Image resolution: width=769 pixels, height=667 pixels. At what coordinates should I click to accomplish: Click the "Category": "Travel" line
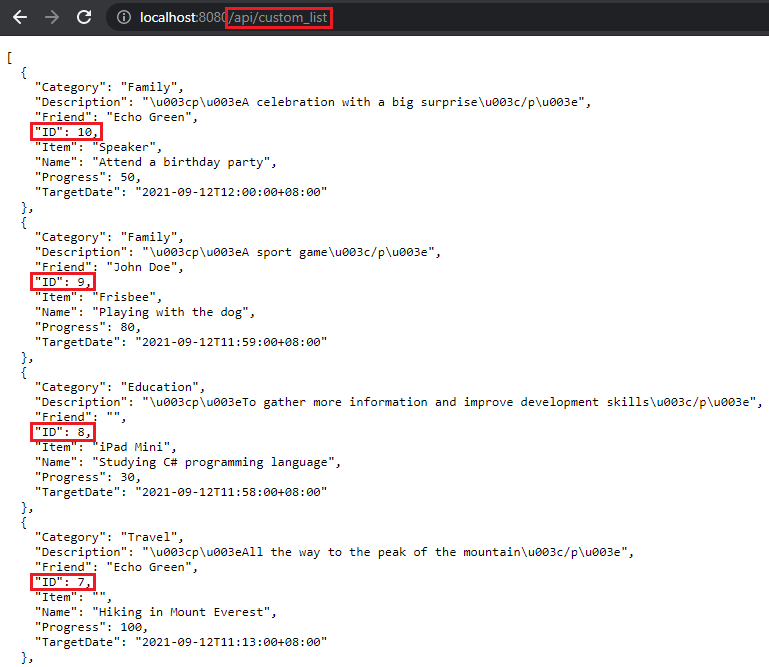109,538
